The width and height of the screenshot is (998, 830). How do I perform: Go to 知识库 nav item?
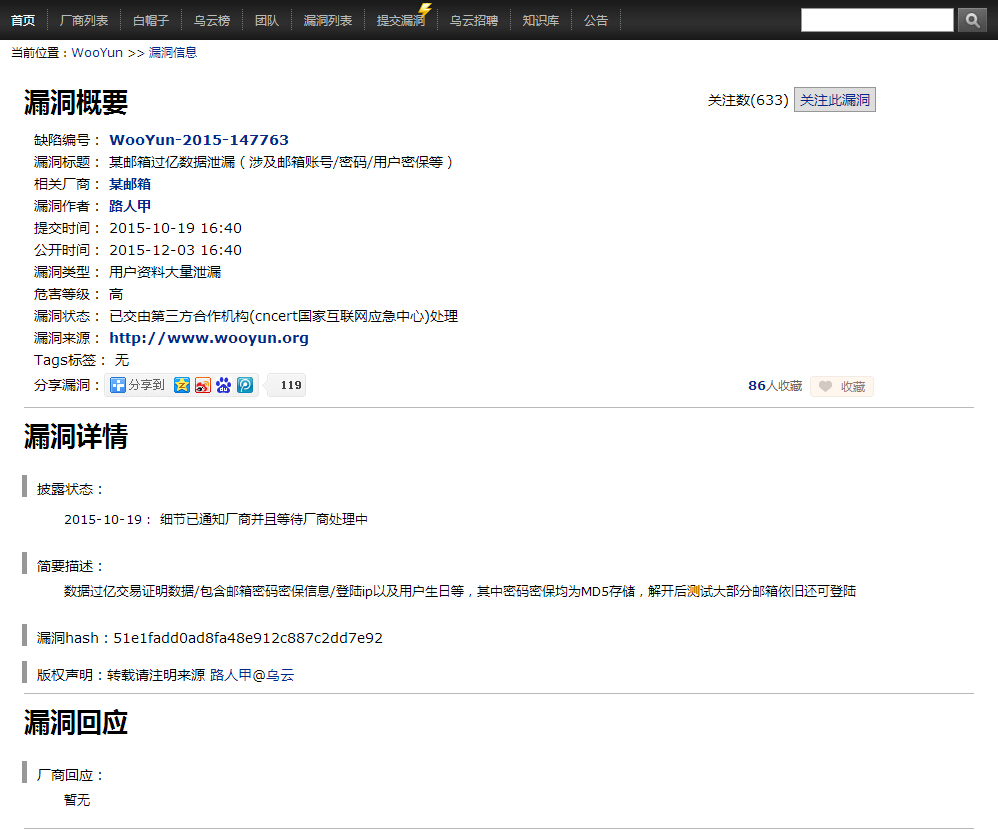coord(541,20)
